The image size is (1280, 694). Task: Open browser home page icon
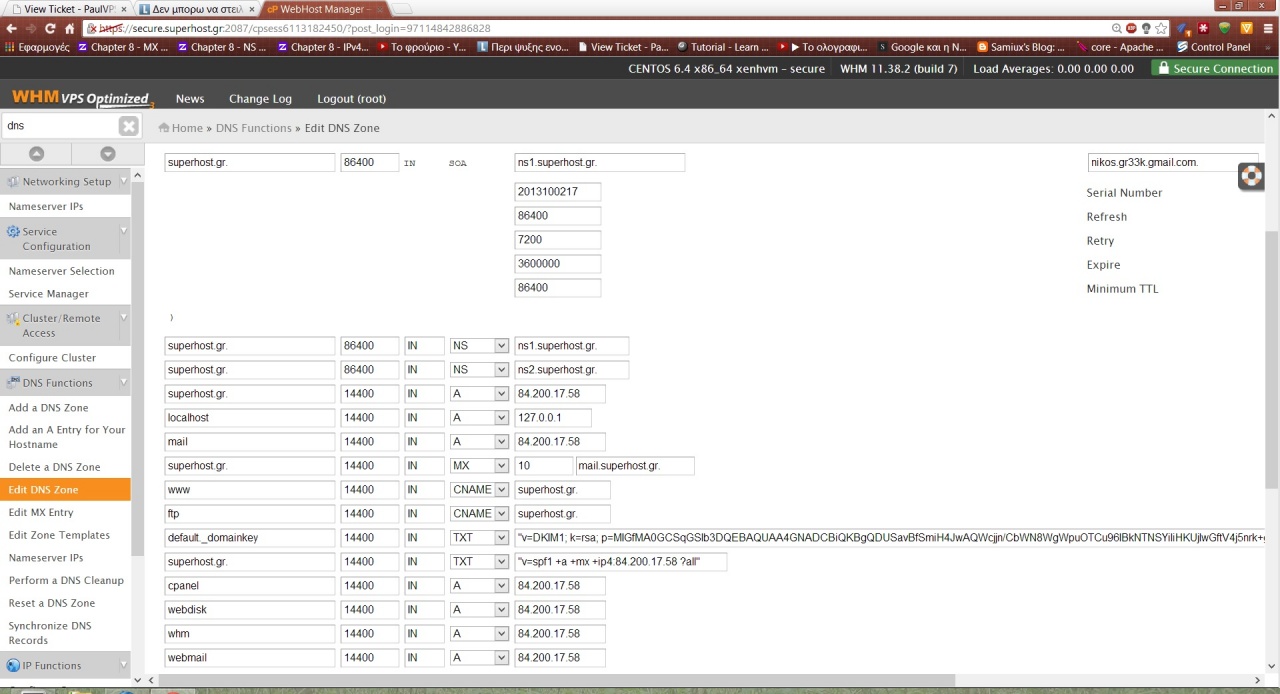[69, 28]
